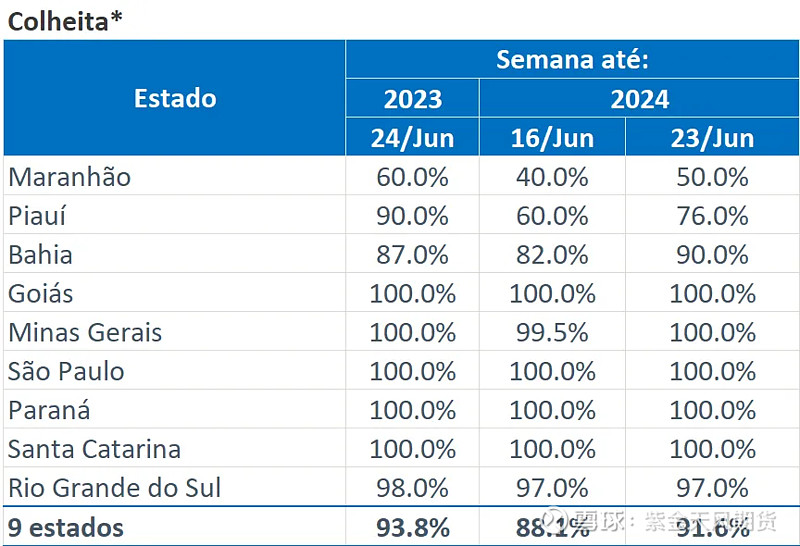
Task: Click the 23/Jun column header
Action: coord(711,138)
